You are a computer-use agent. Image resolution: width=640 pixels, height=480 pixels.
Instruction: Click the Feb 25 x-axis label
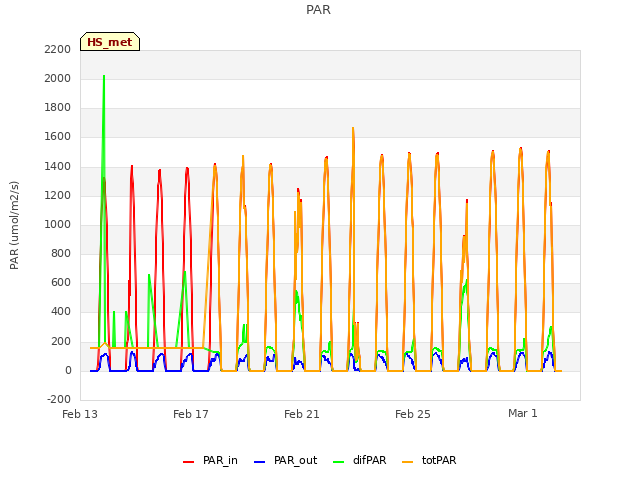(413, 414)
